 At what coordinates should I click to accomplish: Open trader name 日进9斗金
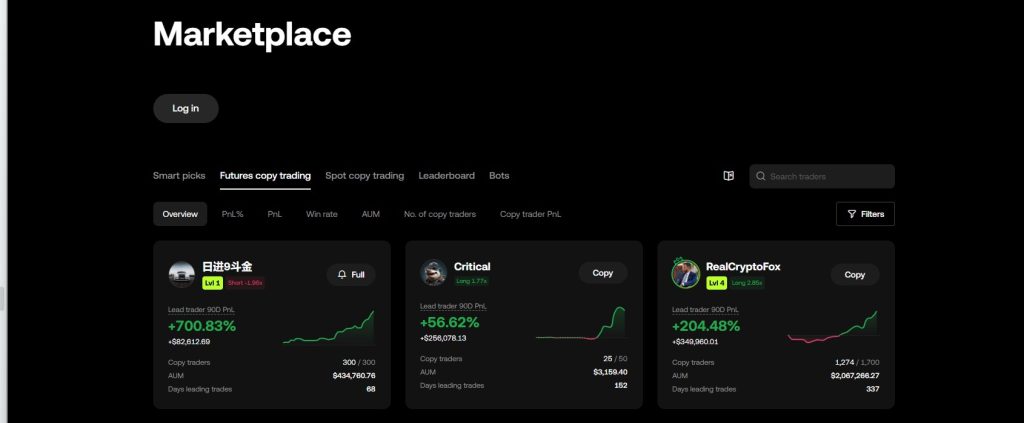click(227, 266)
